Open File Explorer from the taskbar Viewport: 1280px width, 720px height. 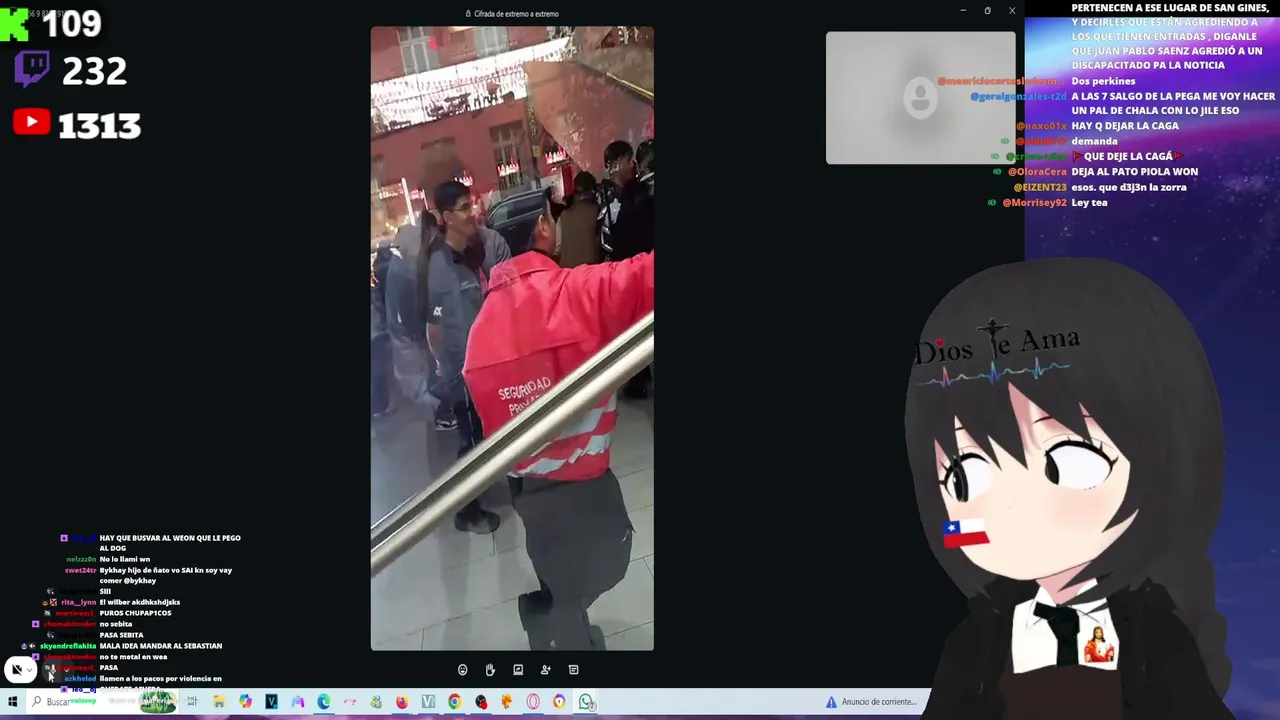pos(218,702)
